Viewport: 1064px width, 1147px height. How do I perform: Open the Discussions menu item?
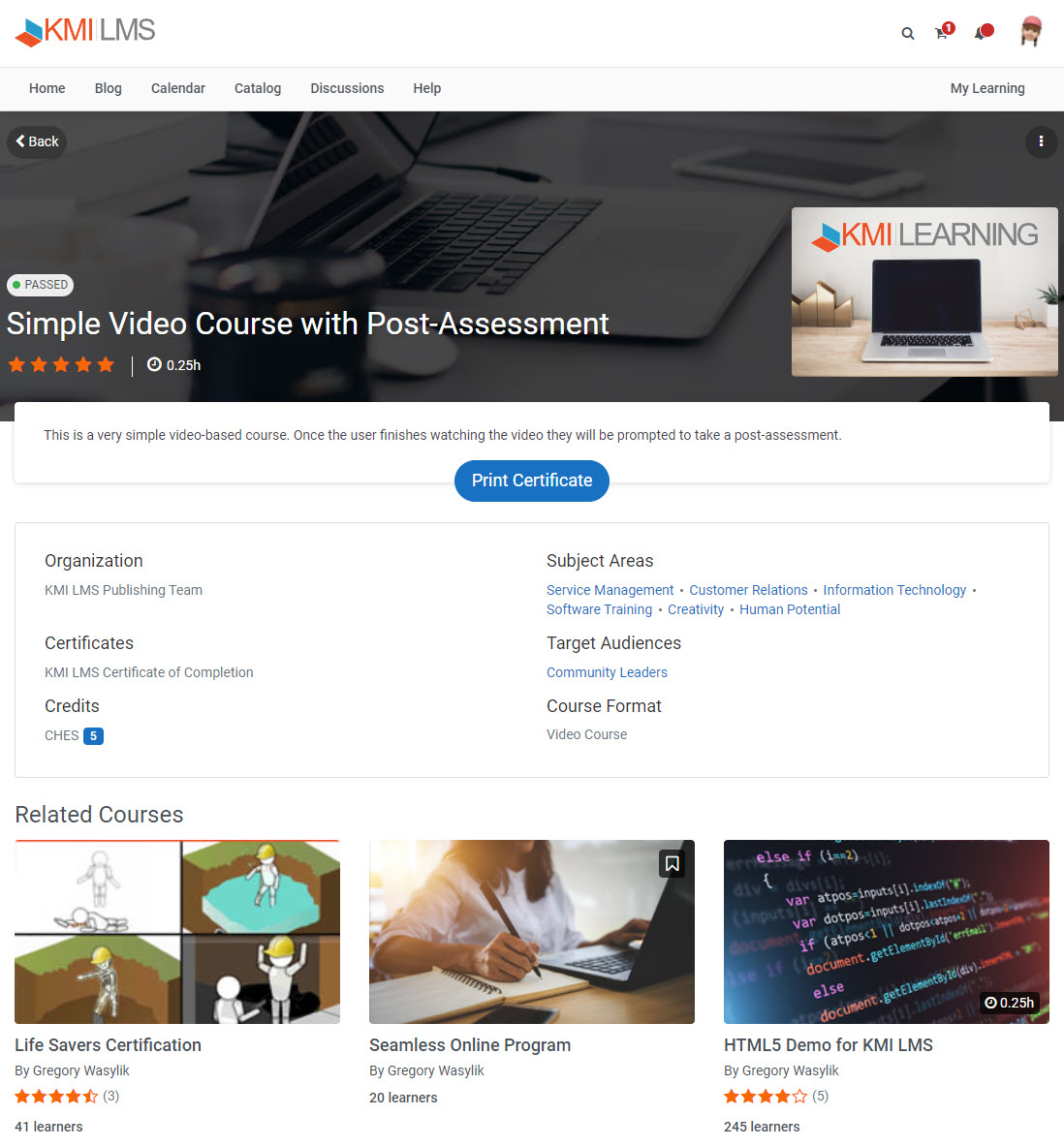tap(347, 88)
